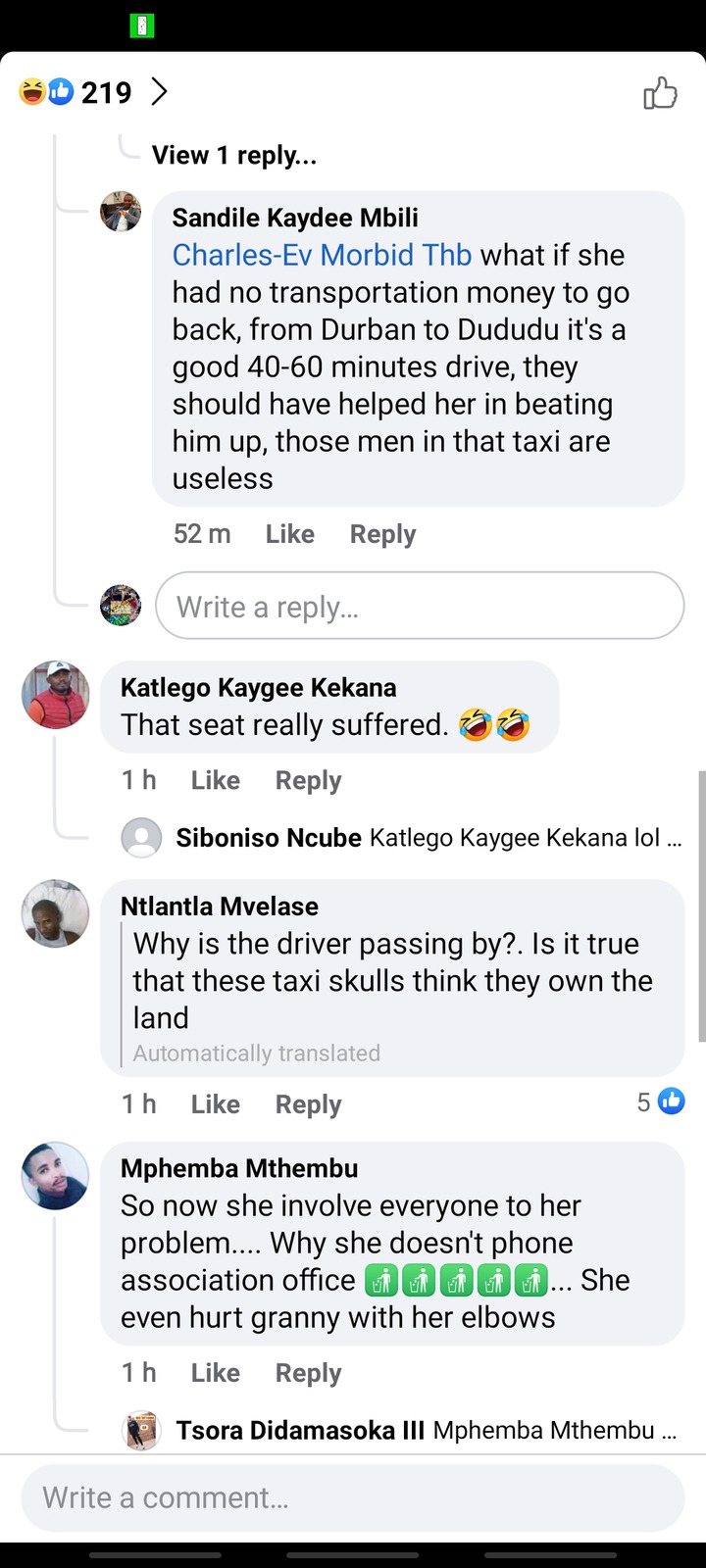706x1568 pixels.
Task: Open Katlego Kaygee Kekana's profile avatar
Action: pos(56,695)
